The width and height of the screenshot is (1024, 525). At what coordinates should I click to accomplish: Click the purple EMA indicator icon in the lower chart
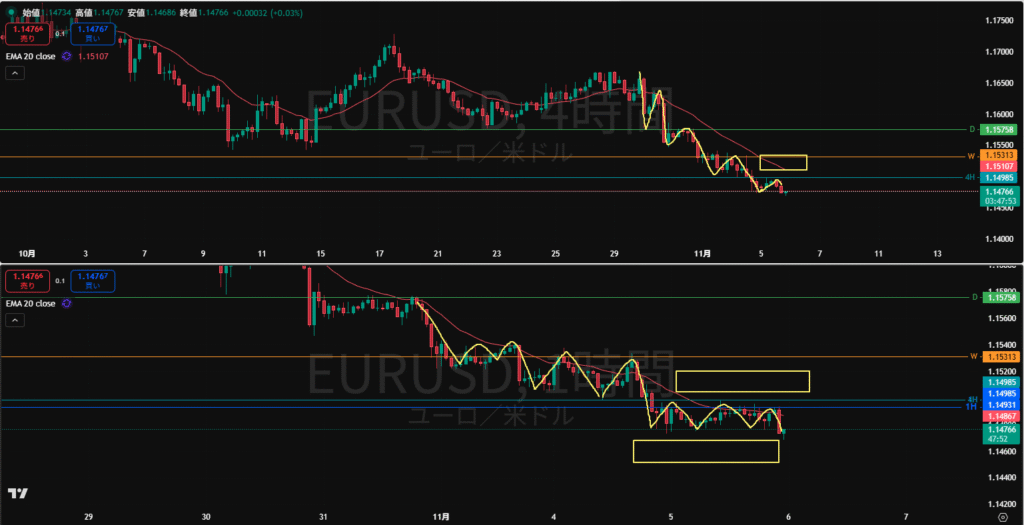pyautogui.click(x=66, y=302)
